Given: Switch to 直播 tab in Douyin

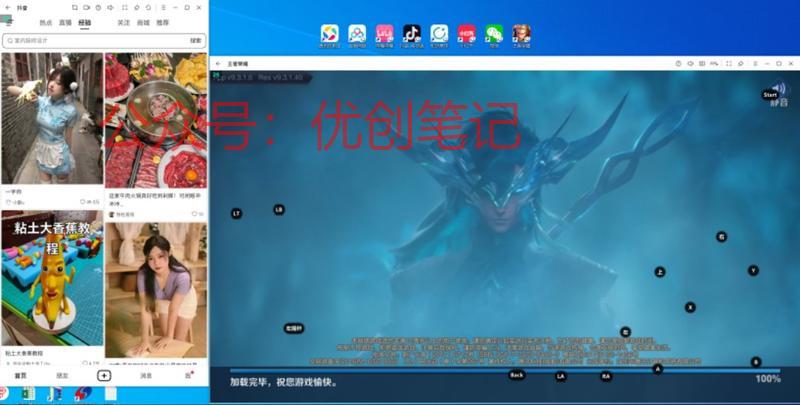Looking at the screenshot, I should pos(65,23).
